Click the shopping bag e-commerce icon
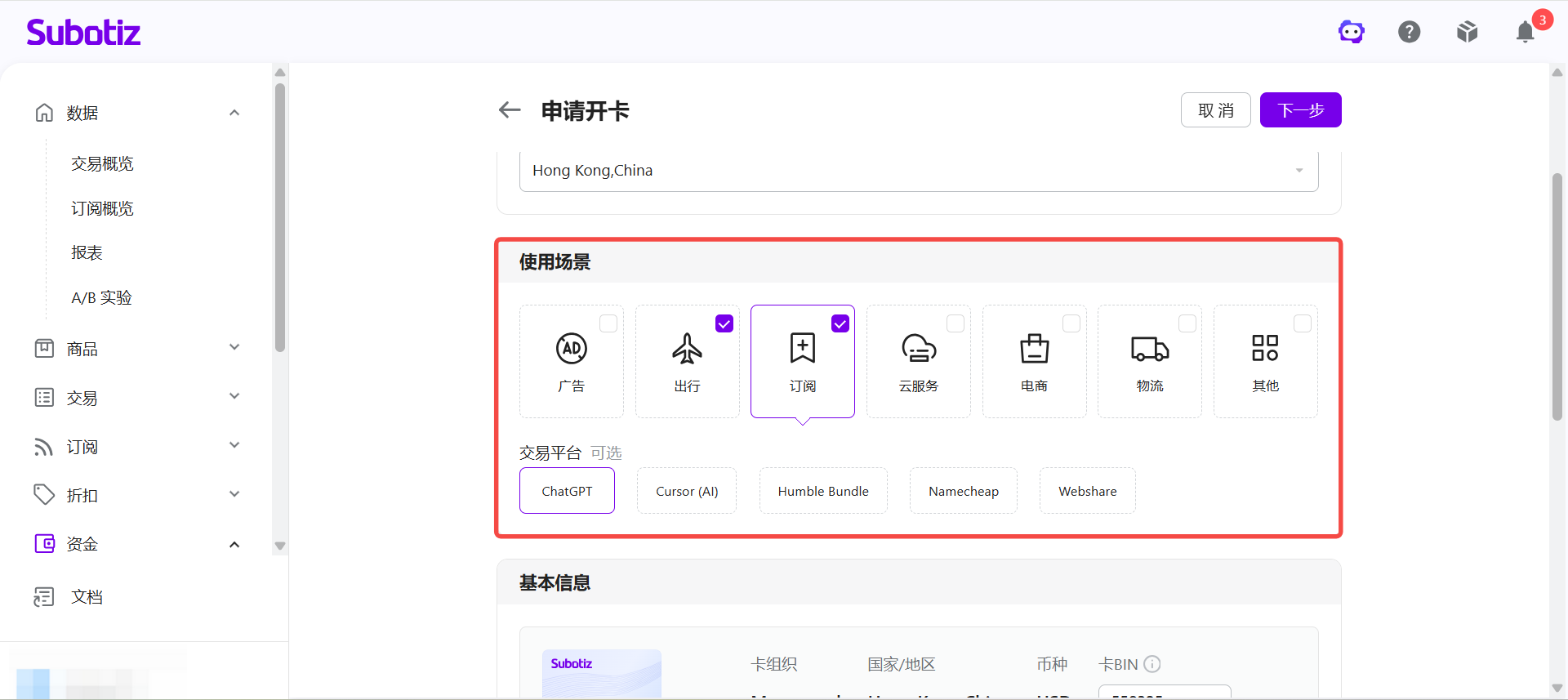Screen dimensions: 1568x700 pos(1035,348)
